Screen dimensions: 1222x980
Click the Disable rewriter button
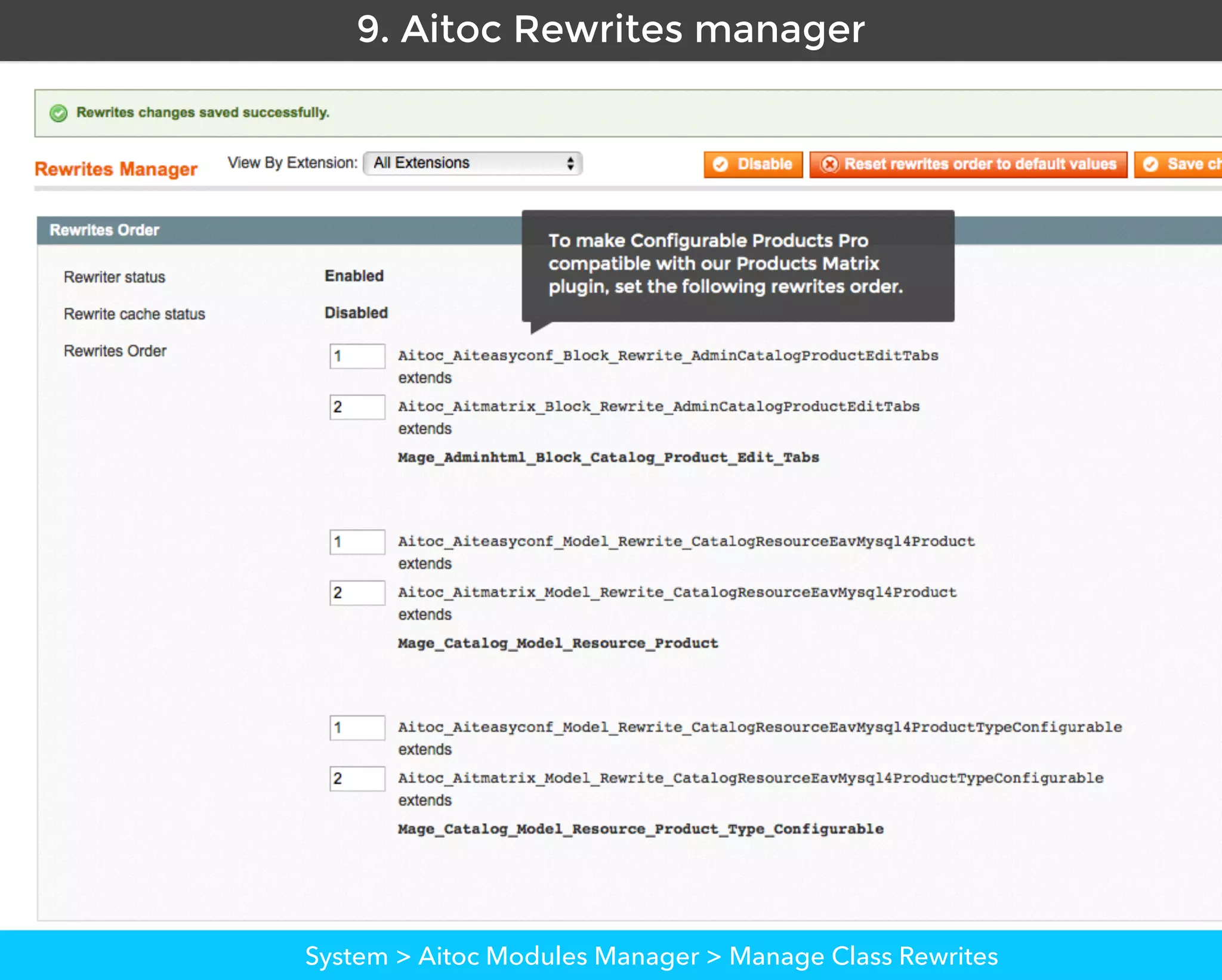(753, 164)
